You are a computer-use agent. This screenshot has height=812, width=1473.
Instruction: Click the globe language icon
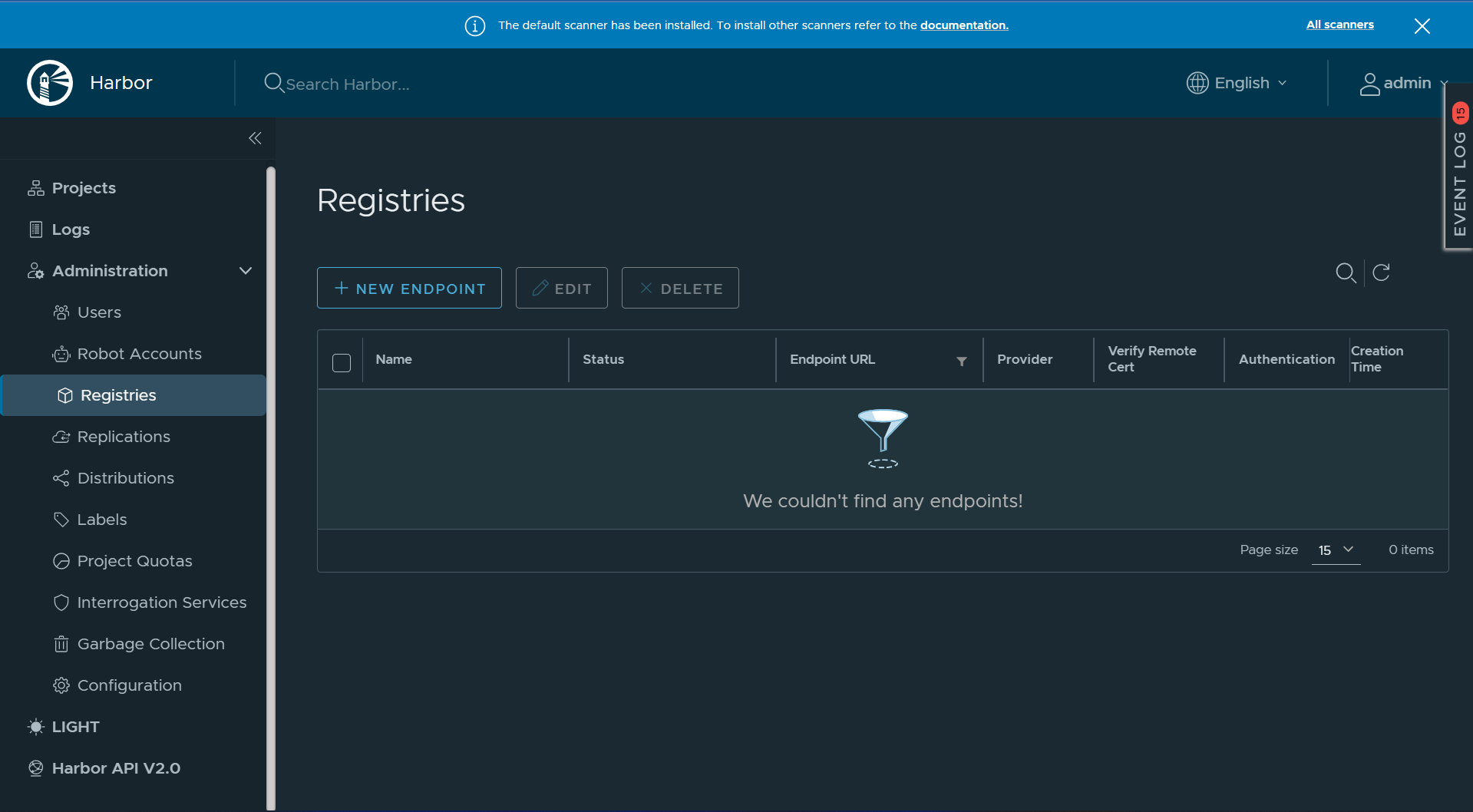click(1197, 83)
